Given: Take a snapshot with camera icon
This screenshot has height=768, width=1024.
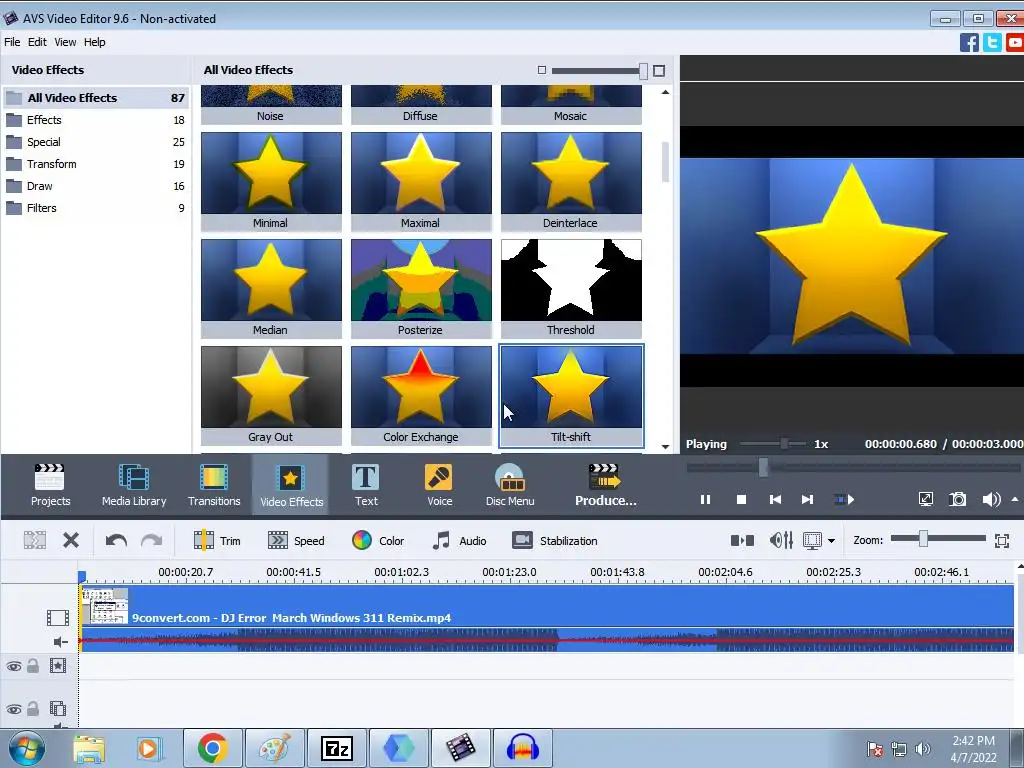Looking at the screenshot, I should [x=957, y=500].
